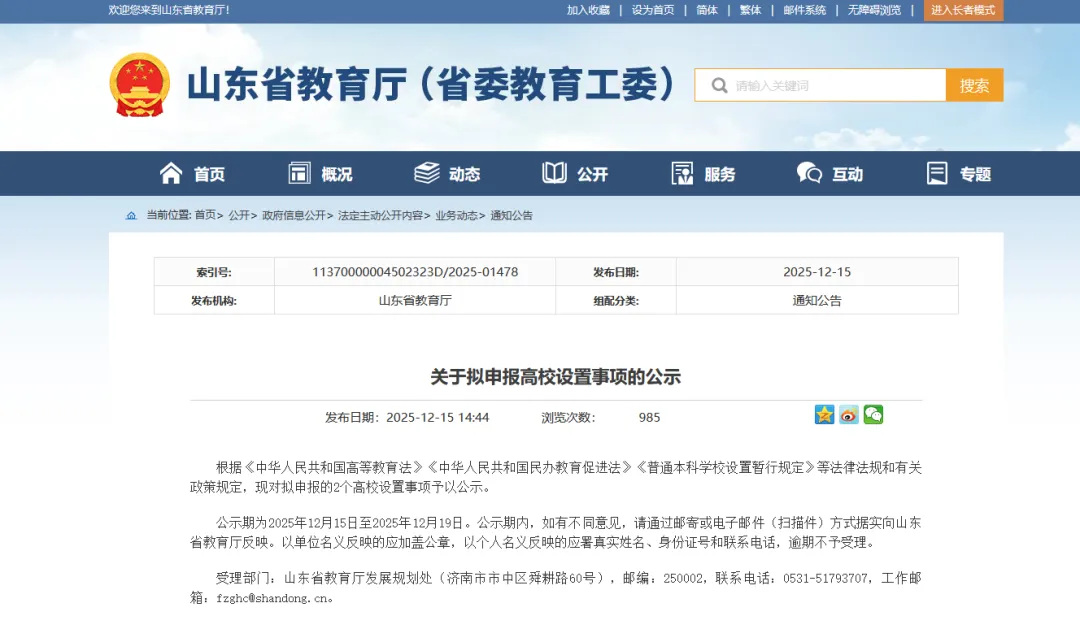Screen dimensions: 1080x629
Task: Click the 动态 stacked-layers icon
Action: (x=428, y=172)
